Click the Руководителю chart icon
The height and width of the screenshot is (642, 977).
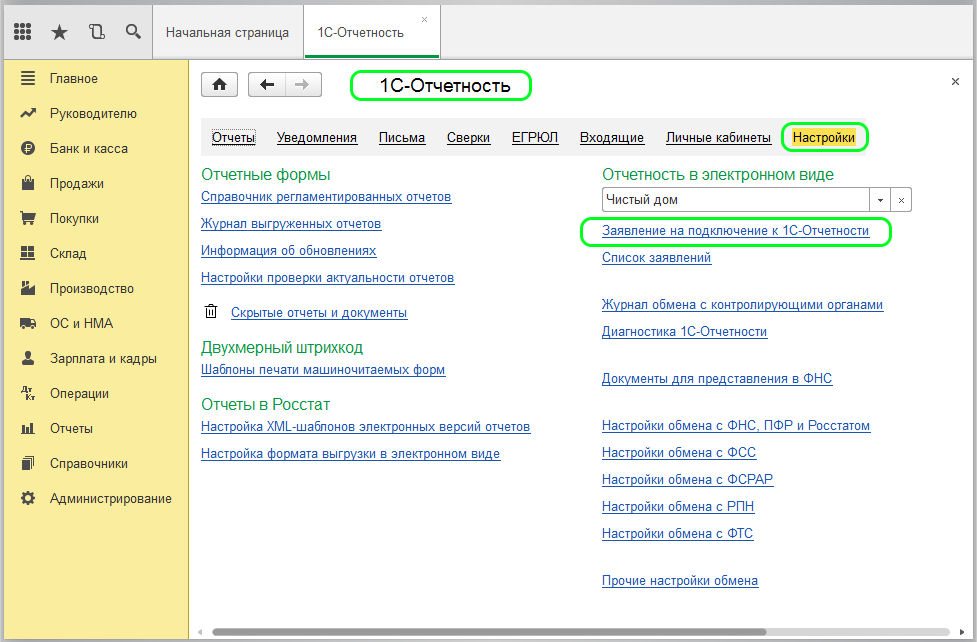pyautogui.click(x=28, y=113)
